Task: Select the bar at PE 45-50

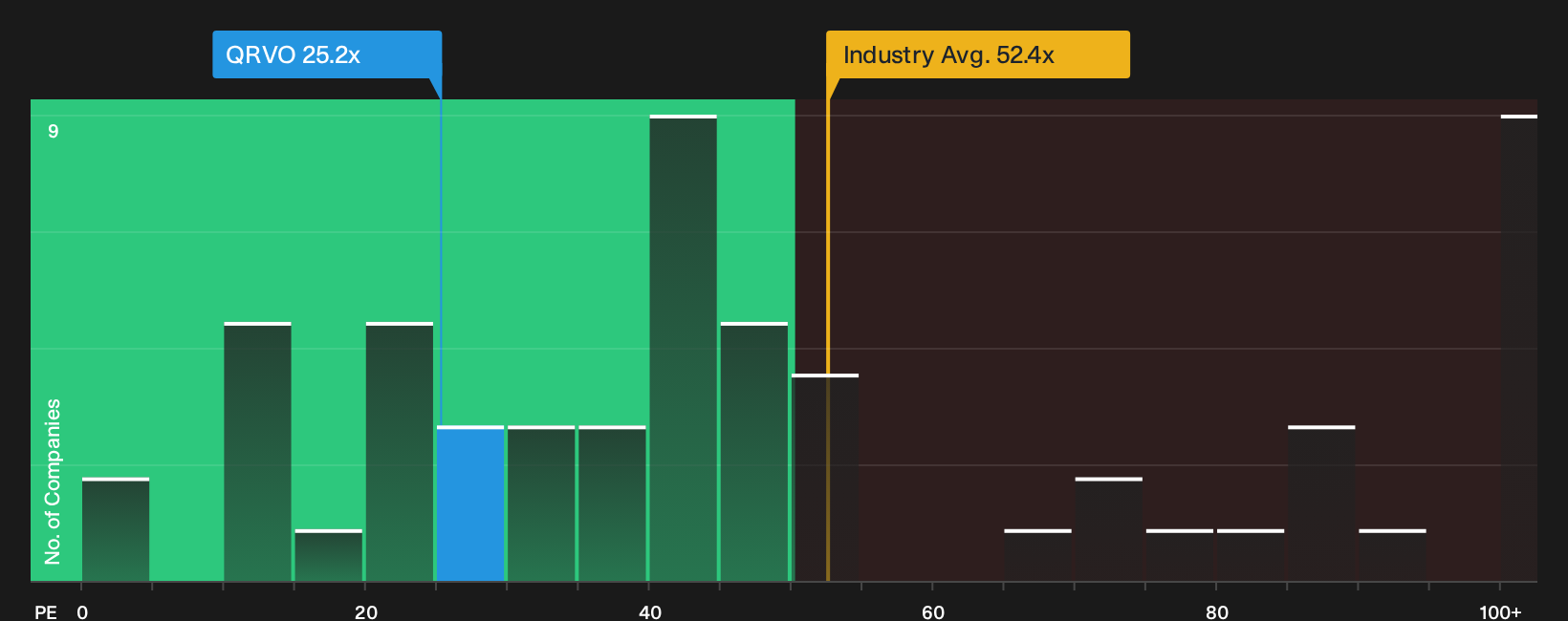Action: [x=754, y=452]
